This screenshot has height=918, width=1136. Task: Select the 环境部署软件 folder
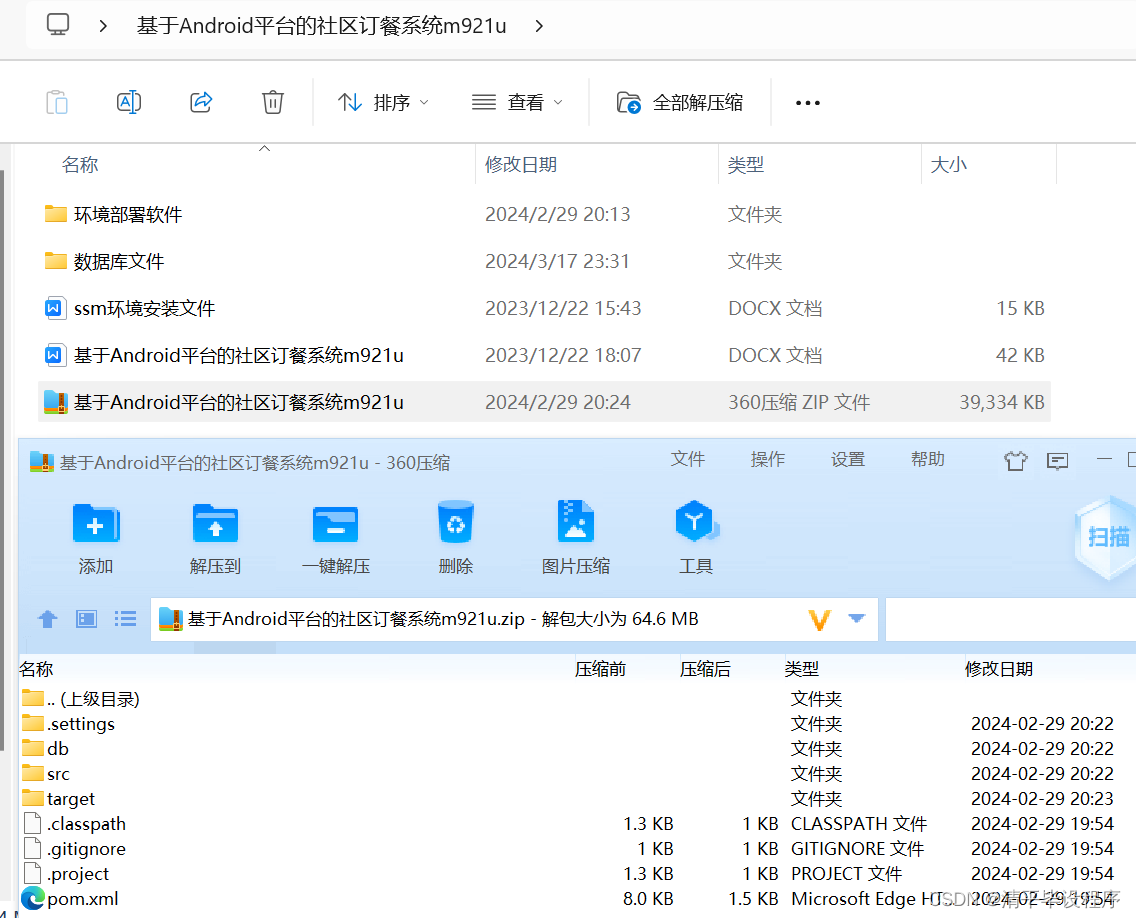pos(544,214)
